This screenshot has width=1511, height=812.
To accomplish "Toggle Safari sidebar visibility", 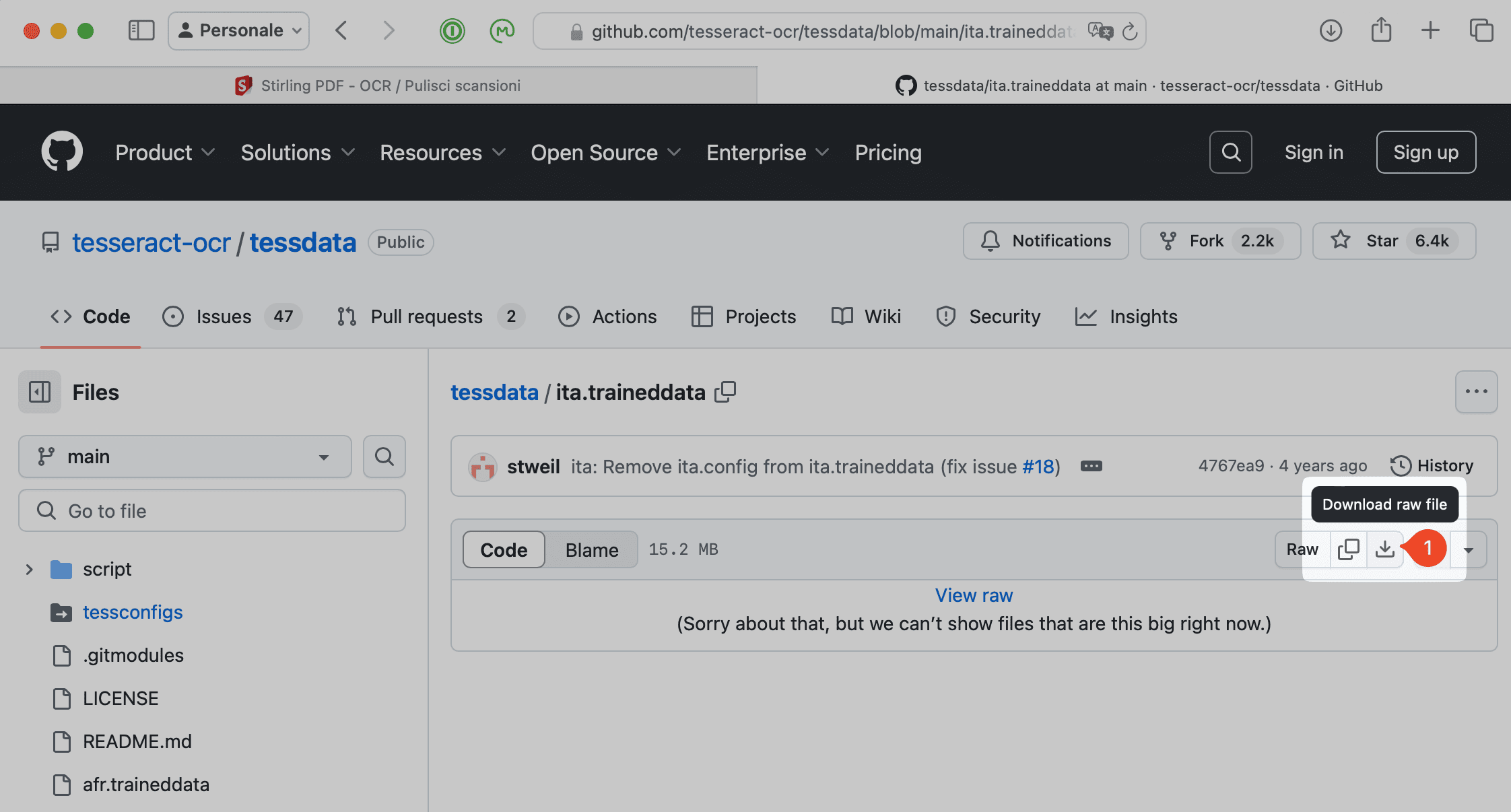I will coord(141,30).
